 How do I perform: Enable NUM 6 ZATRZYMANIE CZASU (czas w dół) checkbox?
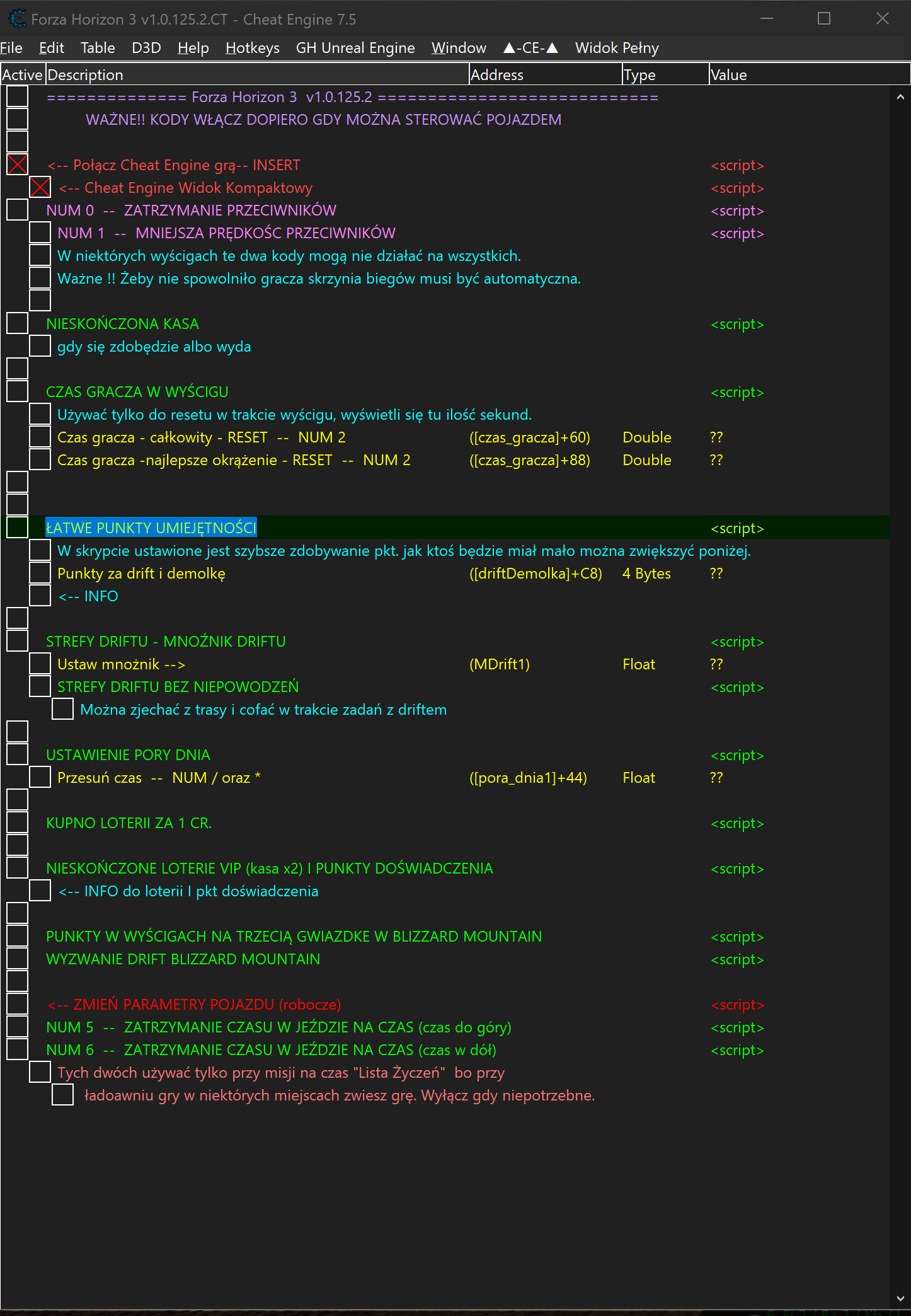click(17, 1050)
